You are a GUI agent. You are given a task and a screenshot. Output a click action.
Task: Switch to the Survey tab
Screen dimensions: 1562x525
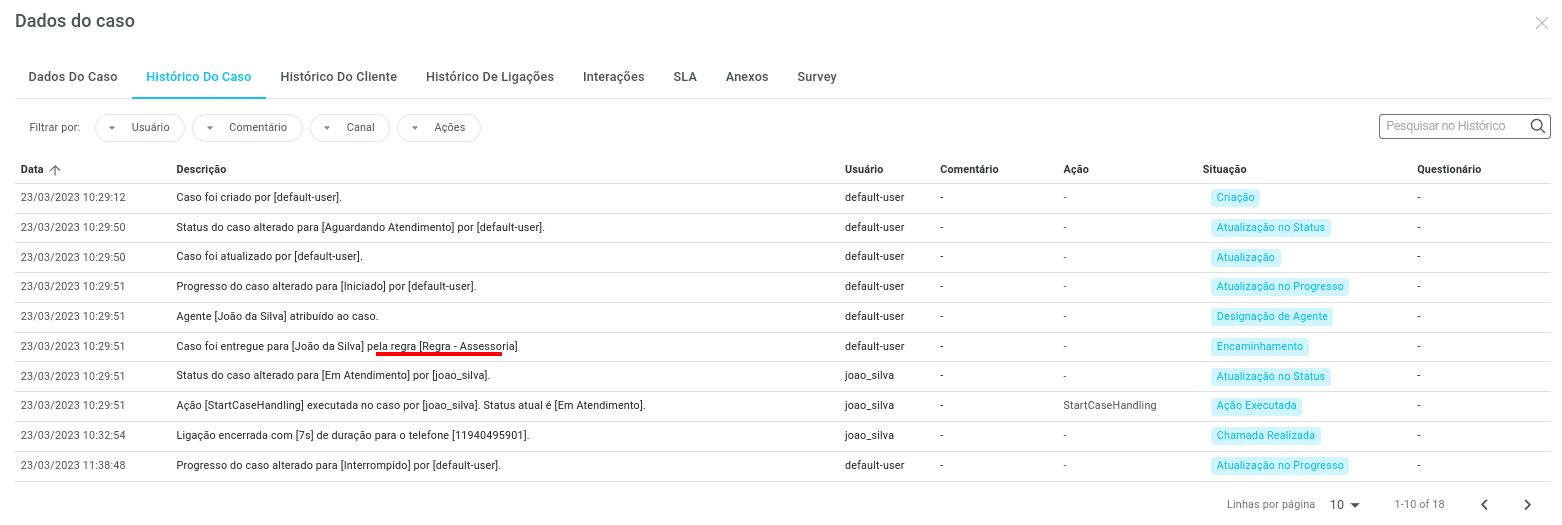pos(816,77)
